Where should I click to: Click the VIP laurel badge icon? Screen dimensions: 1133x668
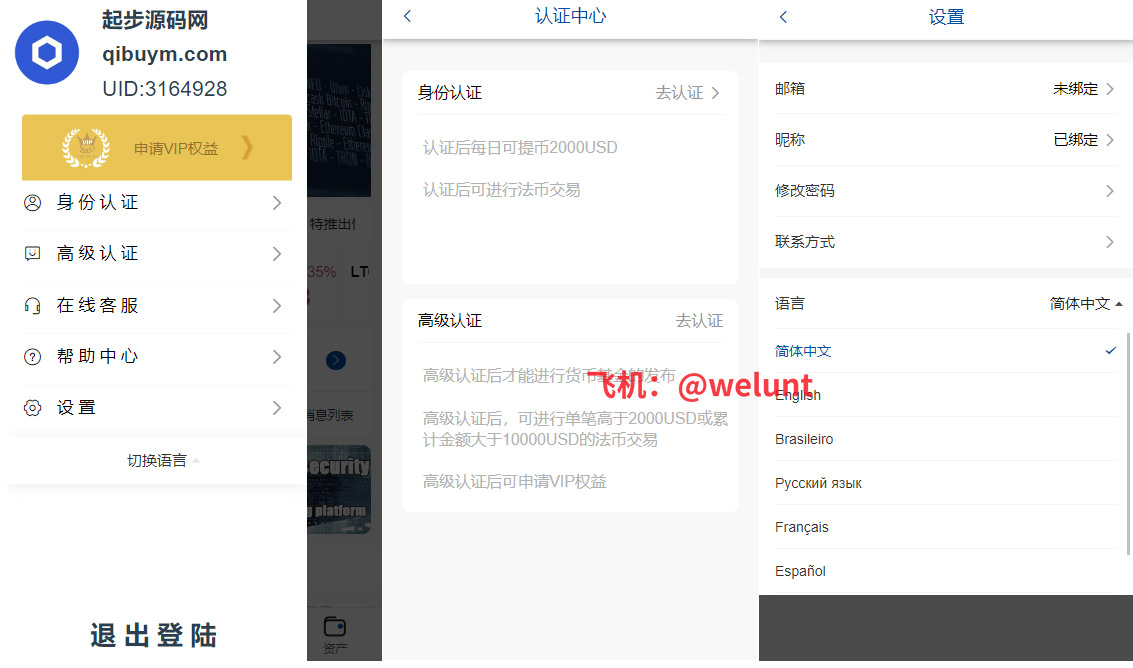[x=86, y=148]
